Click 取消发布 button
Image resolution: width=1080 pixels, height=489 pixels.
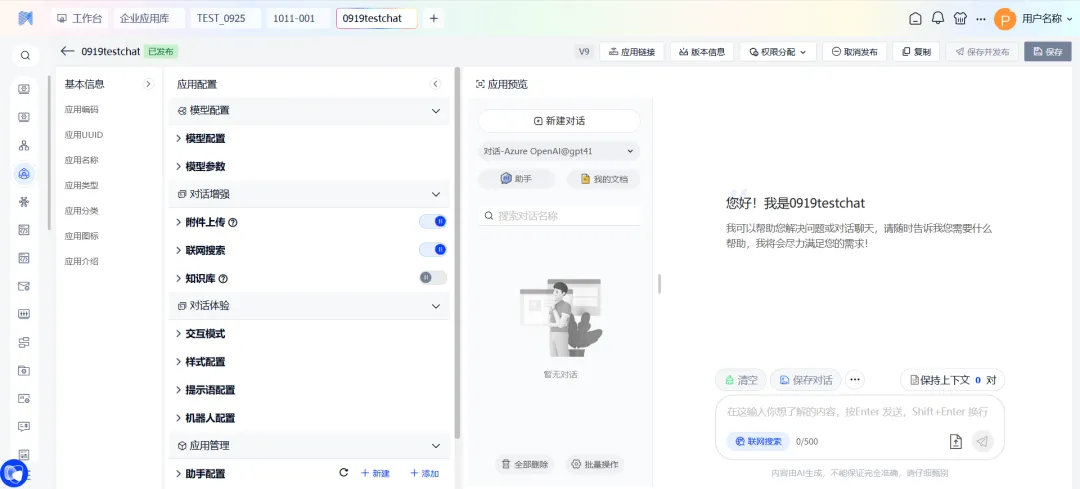pyautogui.click(x=854, y=52)
